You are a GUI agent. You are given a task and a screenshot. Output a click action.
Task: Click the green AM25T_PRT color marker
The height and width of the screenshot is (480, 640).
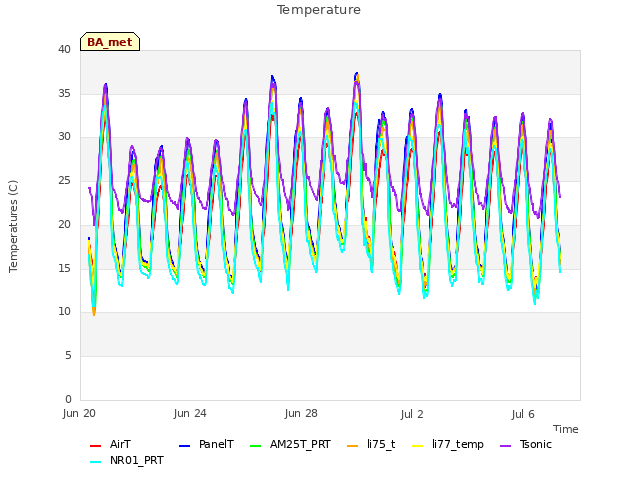pos(256,446)
